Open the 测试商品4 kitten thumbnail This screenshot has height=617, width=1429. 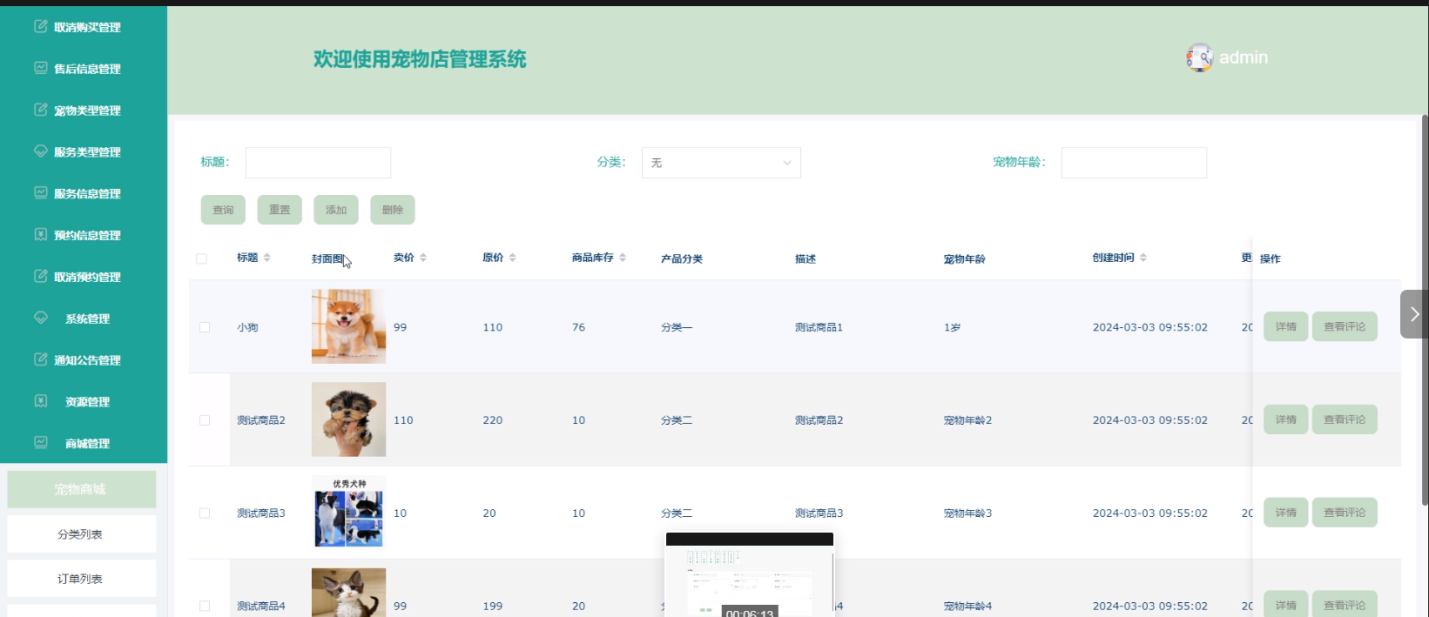(348, 593)
